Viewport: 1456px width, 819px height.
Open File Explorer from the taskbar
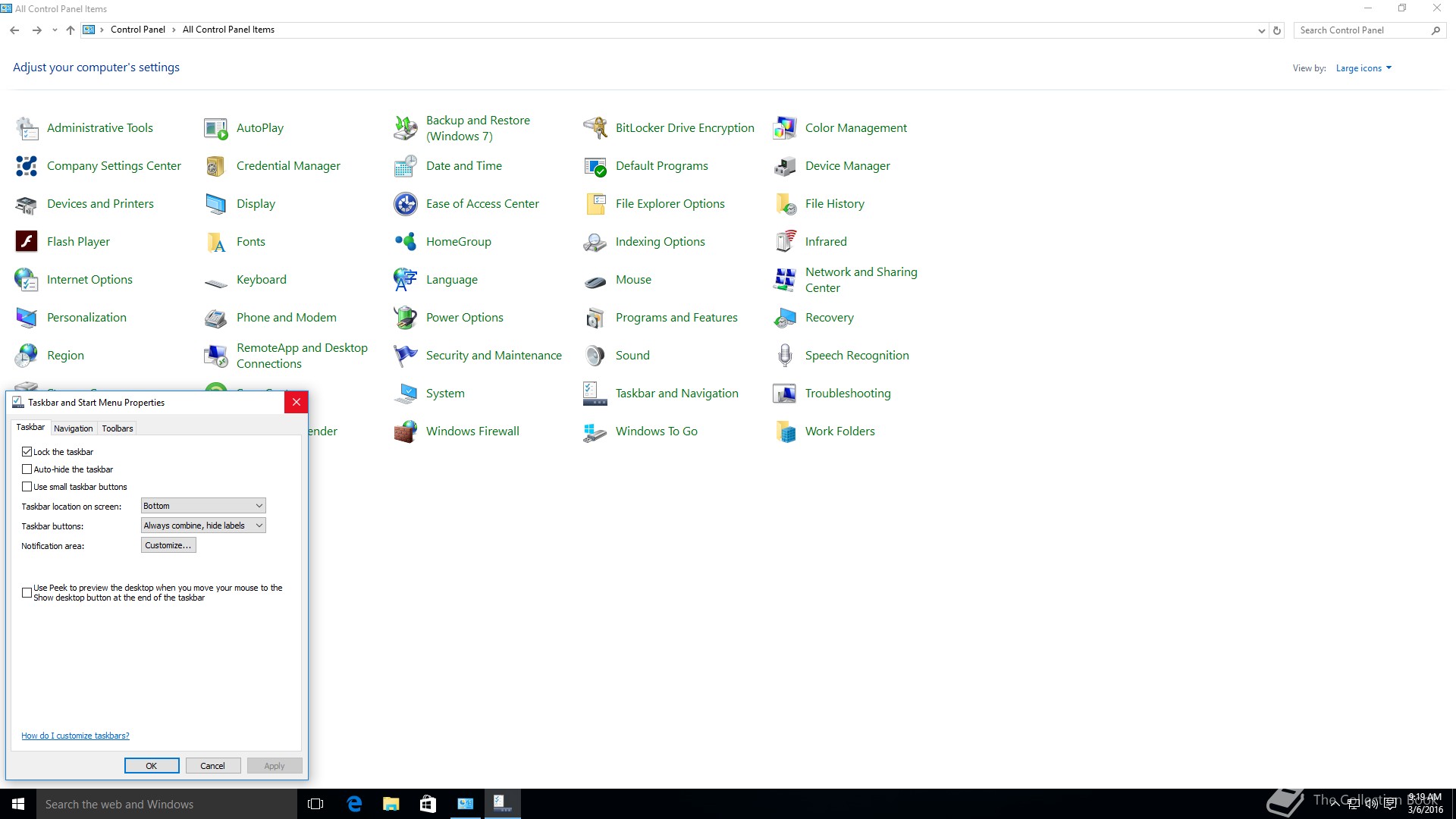coord(391,804)
